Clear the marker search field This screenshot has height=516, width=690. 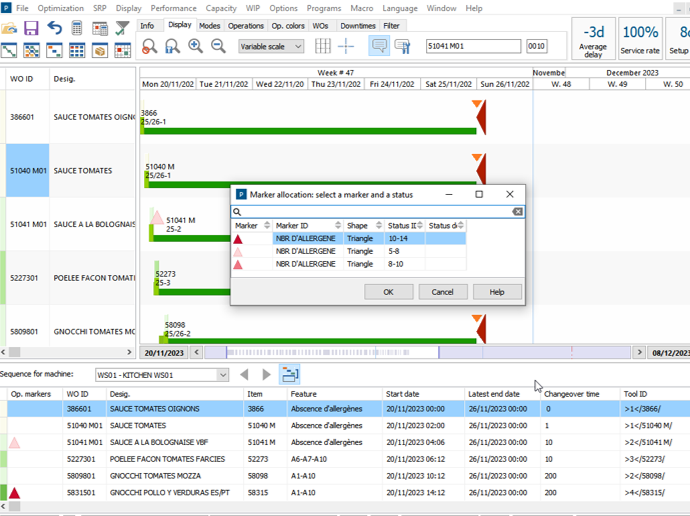coord(517,212)
